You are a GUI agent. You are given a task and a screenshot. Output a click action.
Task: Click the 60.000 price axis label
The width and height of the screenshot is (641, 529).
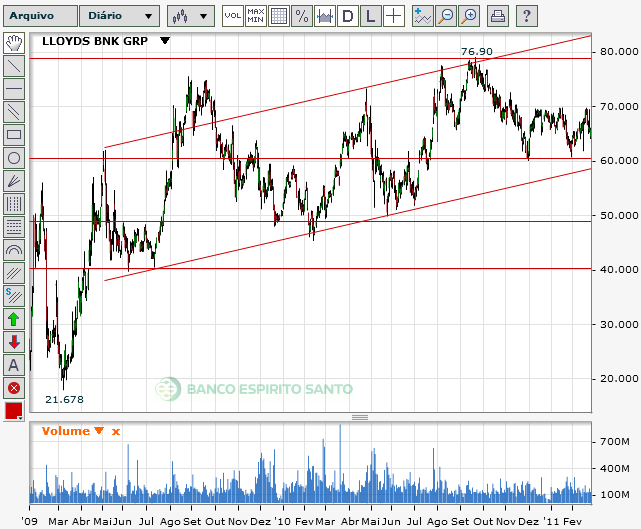click(619, 161)
